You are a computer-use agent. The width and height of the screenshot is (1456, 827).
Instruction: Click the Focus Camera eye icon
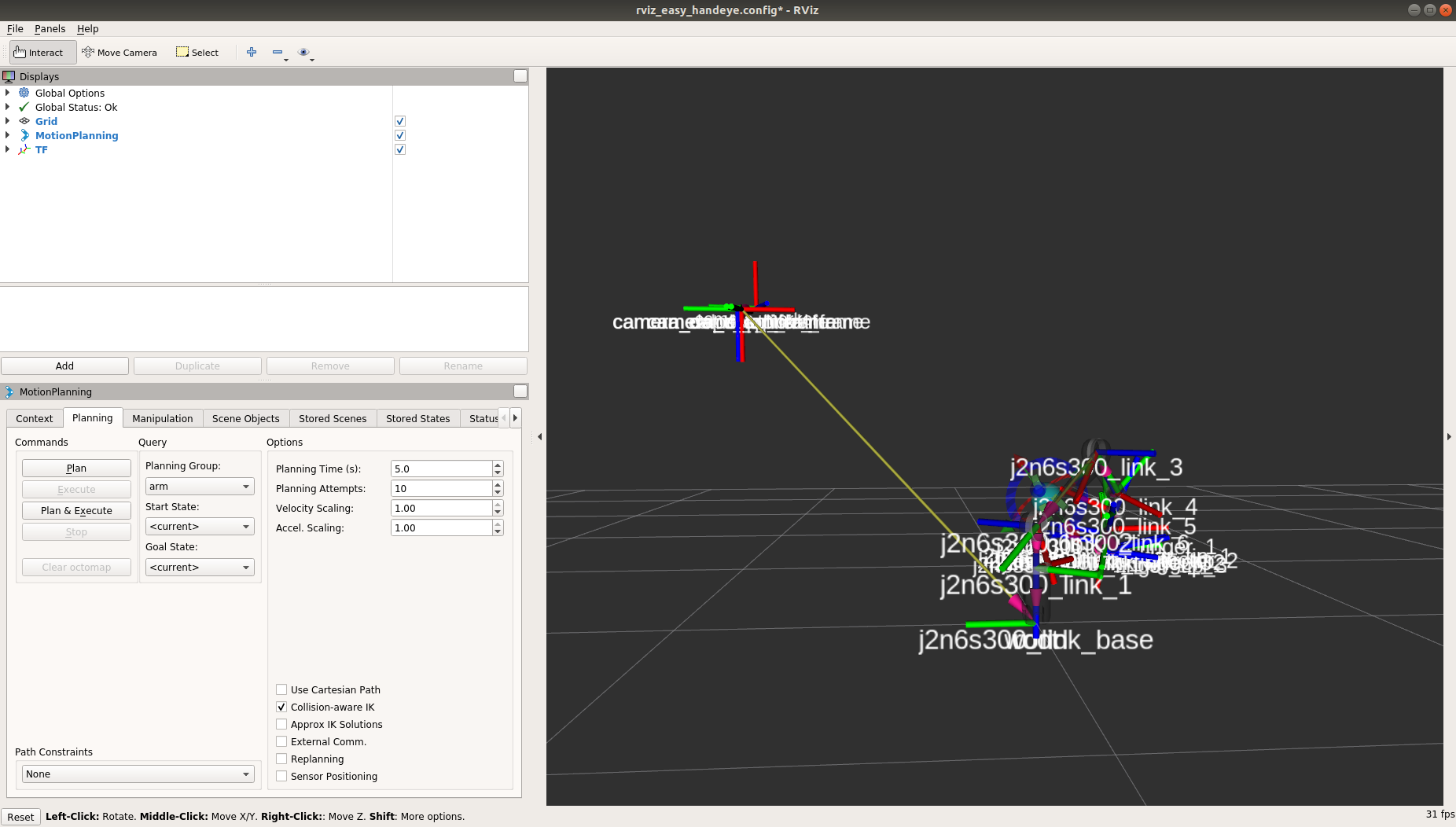click(x=304, y=52)
